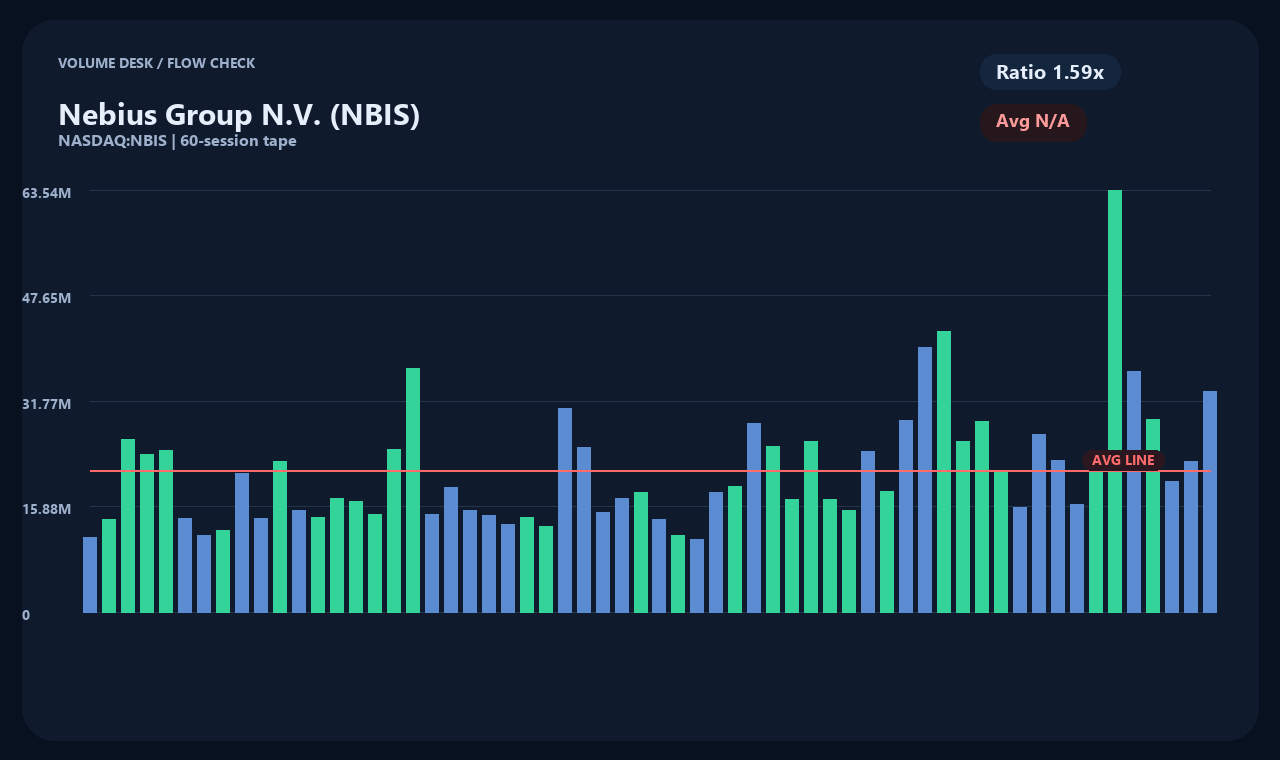Click the VOLUME DESK / FLOW CHECK header
1280x760 pixels.
[156, 63]
